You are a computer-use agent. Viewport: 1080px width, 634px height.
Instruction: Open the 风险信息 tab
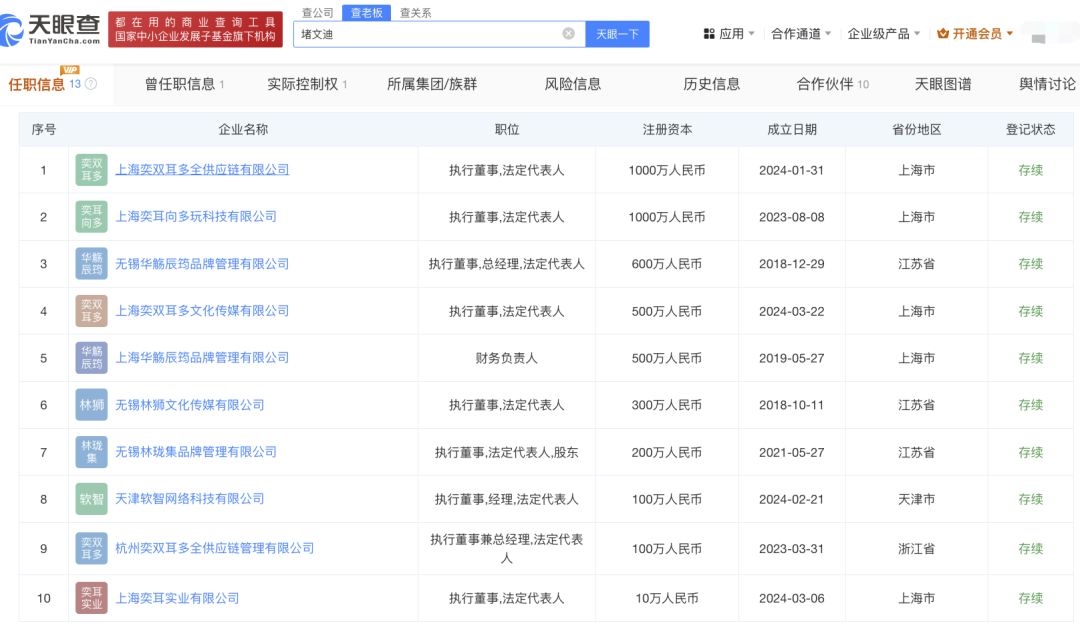573,84
